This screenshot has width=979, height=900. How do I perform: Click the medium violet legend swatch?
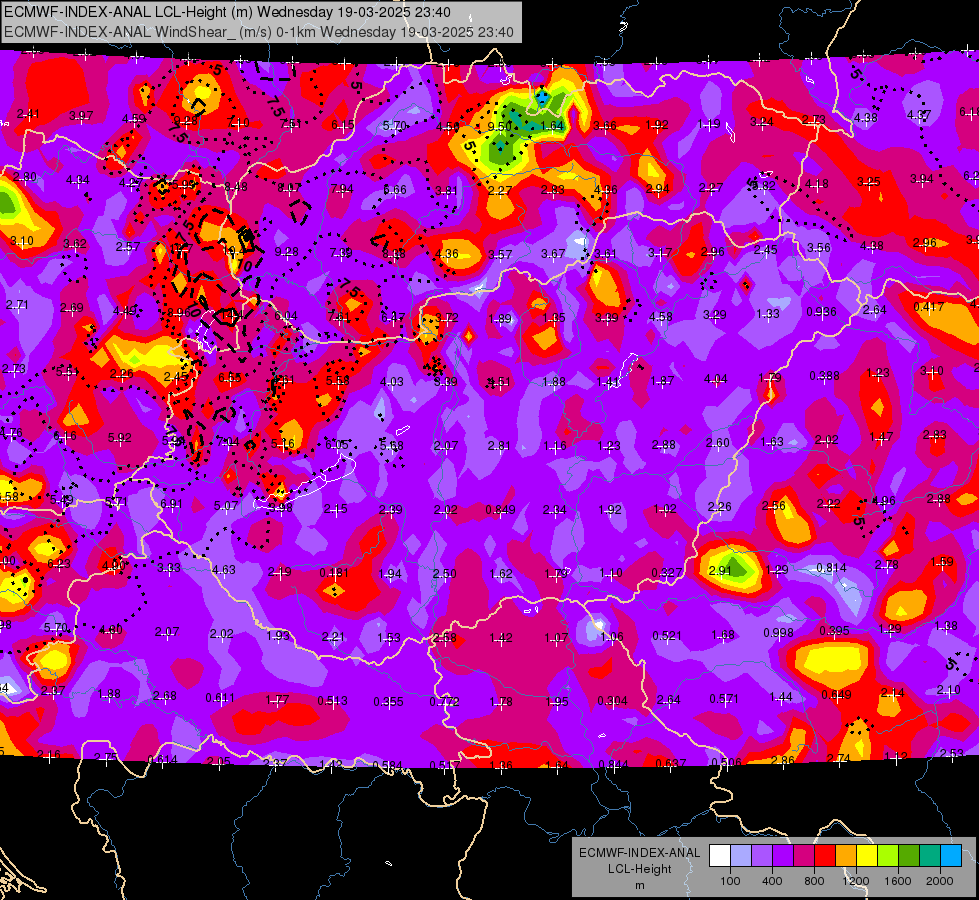click(x=762, y=856)
